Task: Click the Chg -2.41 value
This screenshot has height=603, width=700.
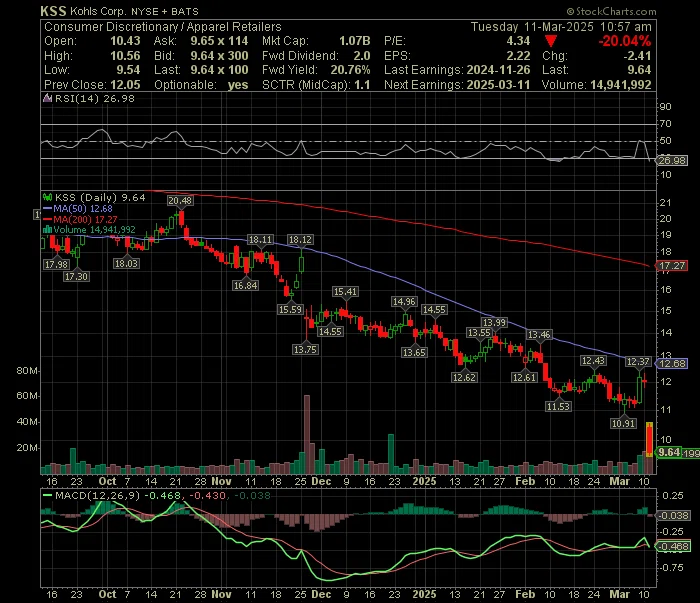Action: (x=637, y=56)
